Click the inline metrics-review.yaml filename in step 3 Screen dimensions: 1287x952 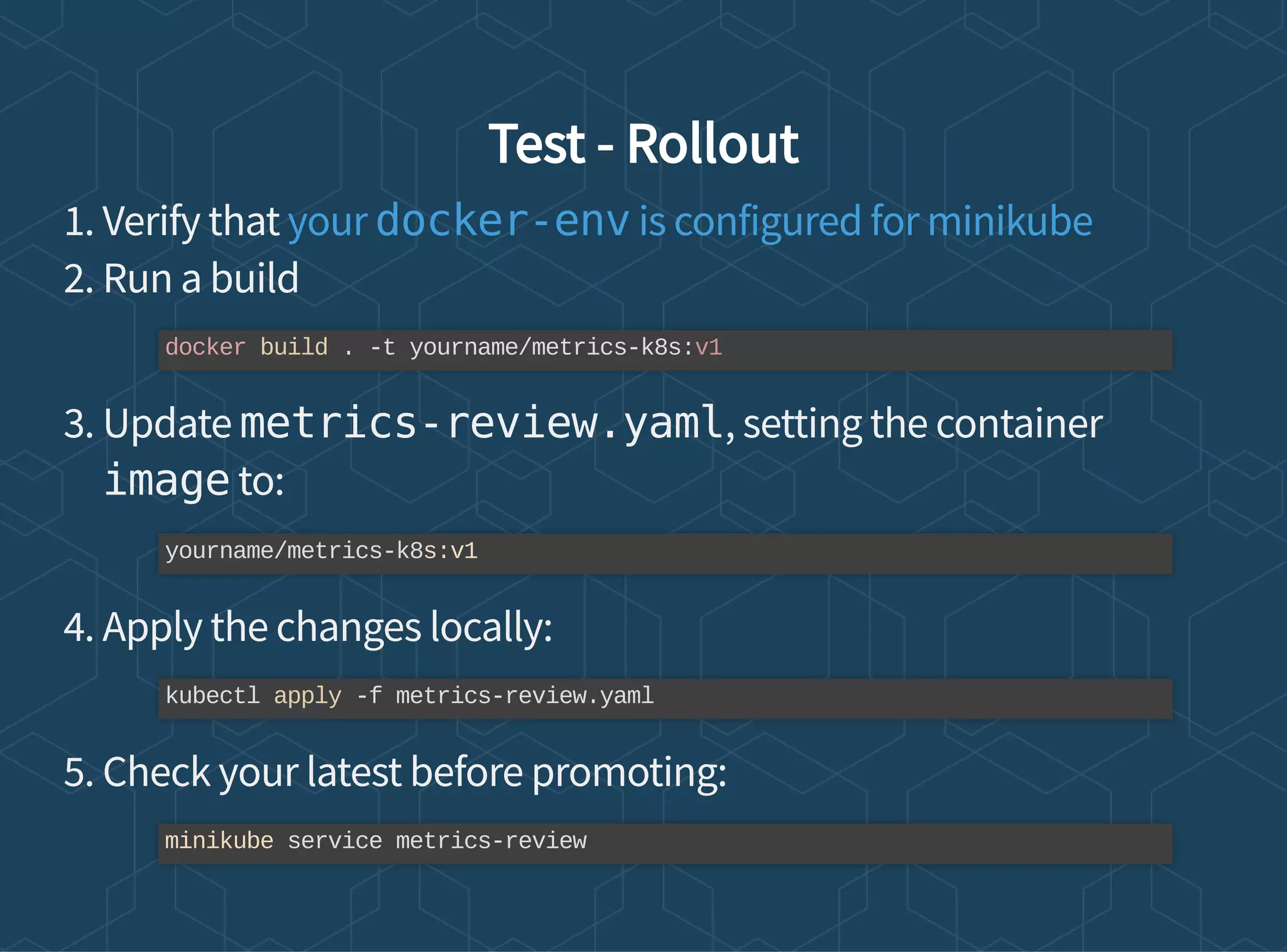481,423
